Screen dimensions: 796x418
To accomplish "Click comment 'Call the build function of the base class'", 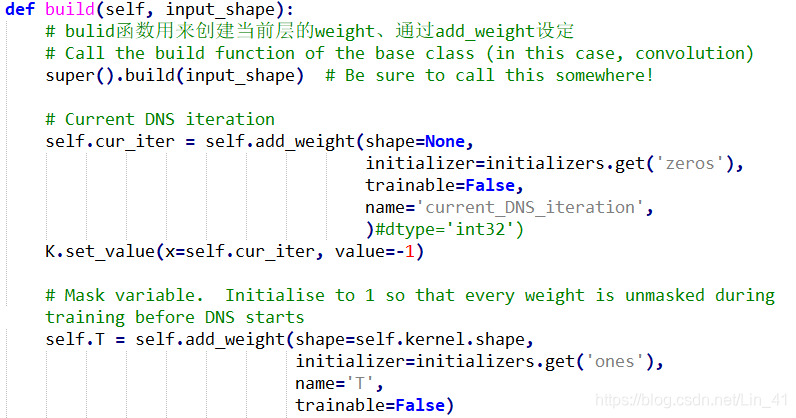I will [400, 53].
